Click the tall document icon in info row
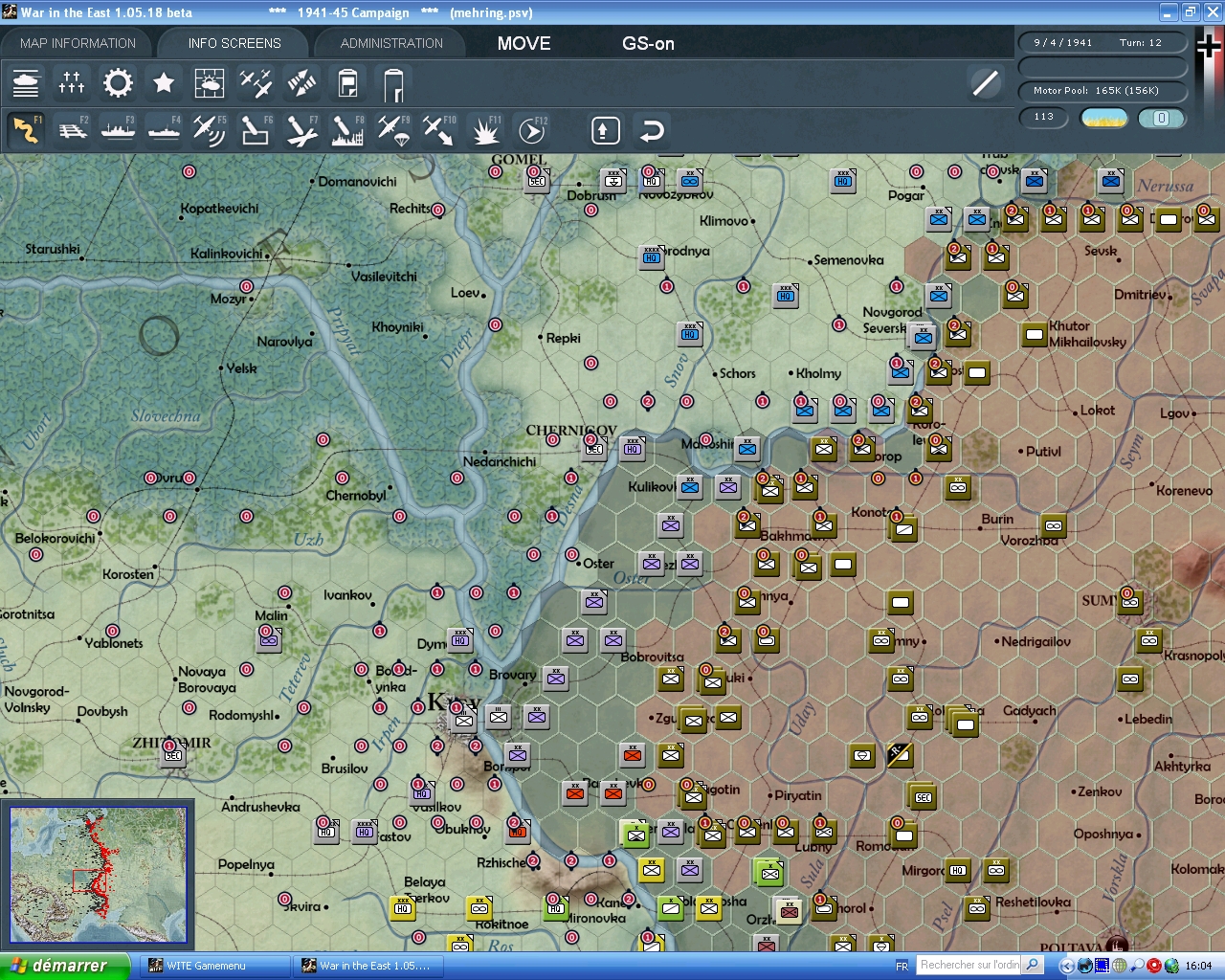The image size is (1225, 980). point(393,83)
